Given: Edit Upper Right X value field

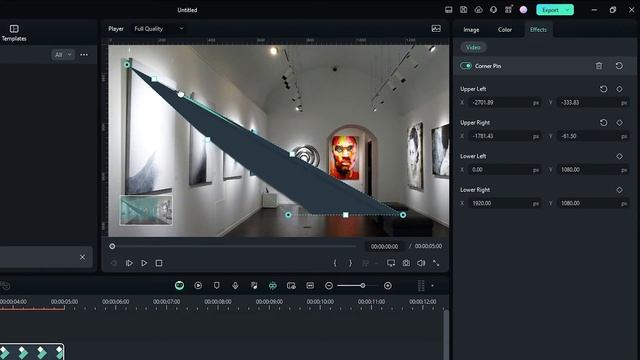Looking at the screenshot, I should [504, 136].
